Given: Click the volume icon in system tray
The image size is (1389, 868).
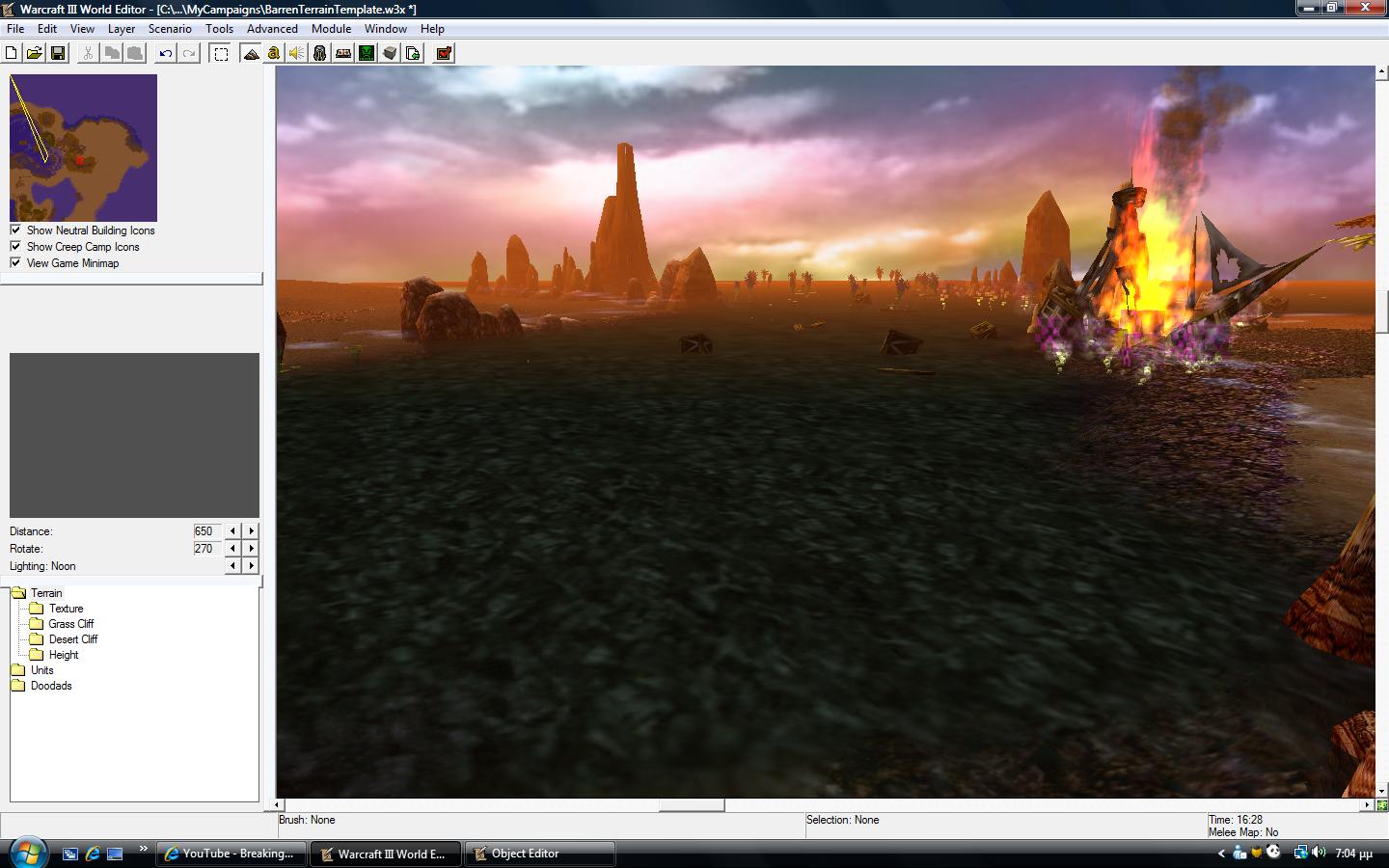Looking at the screenshot, I should pos(1319,853).
